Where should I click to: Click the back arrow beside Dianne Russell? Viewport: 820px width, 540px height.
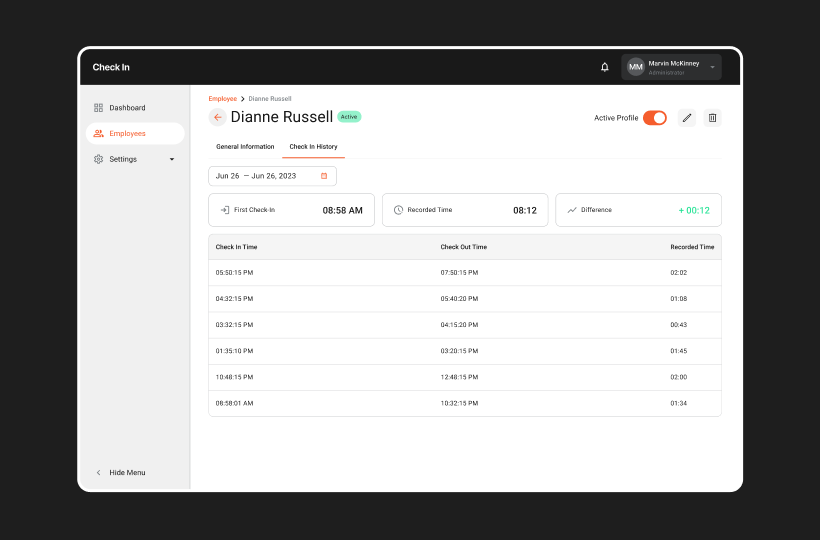(217, 117)
